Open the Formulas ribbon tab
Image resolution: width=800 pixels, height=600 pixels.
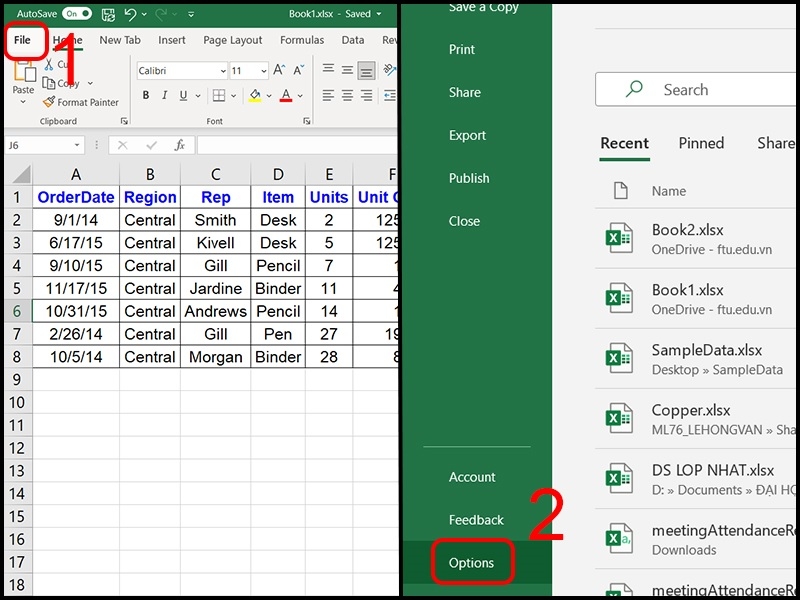click(302, 40)
